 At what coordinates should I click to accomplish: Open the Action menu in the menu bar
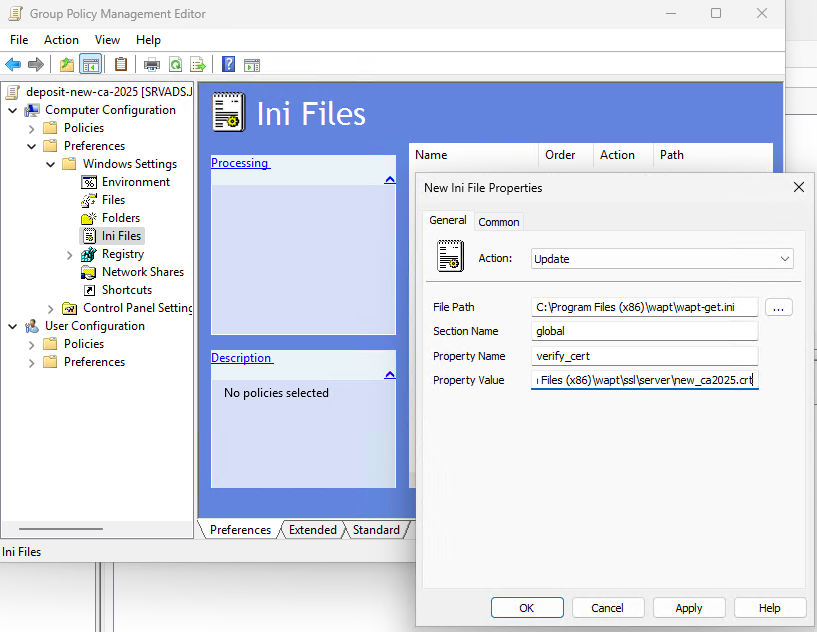point(61,40)
